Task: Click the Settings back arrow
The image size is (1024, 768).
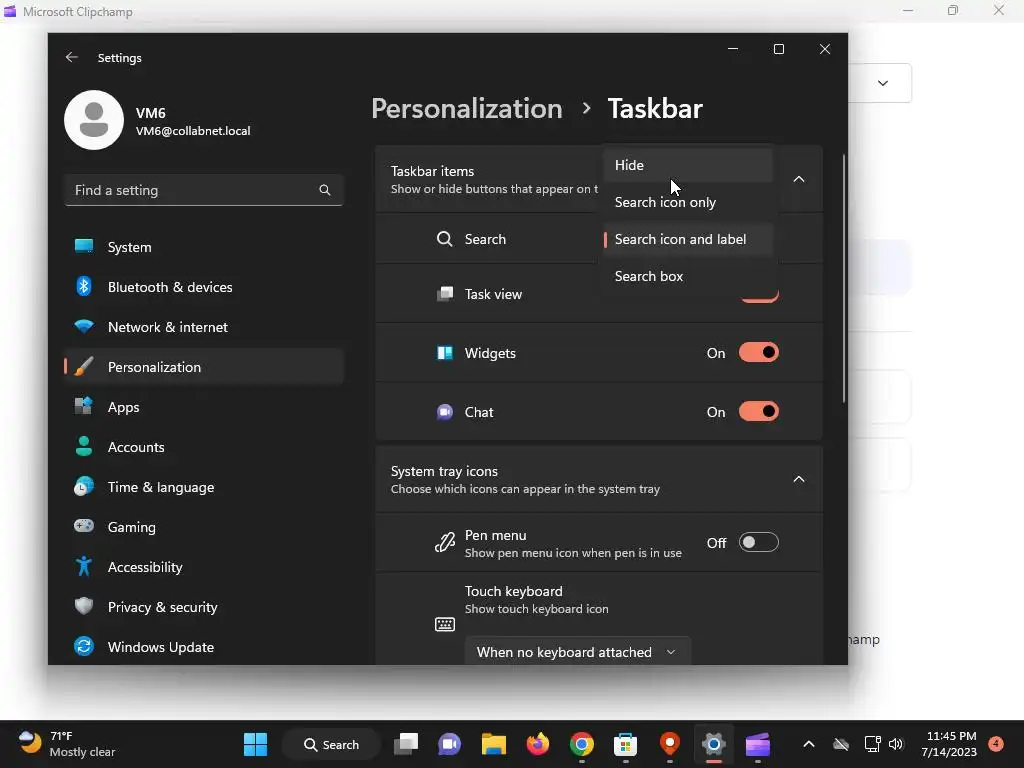Action: pos(72,57)
